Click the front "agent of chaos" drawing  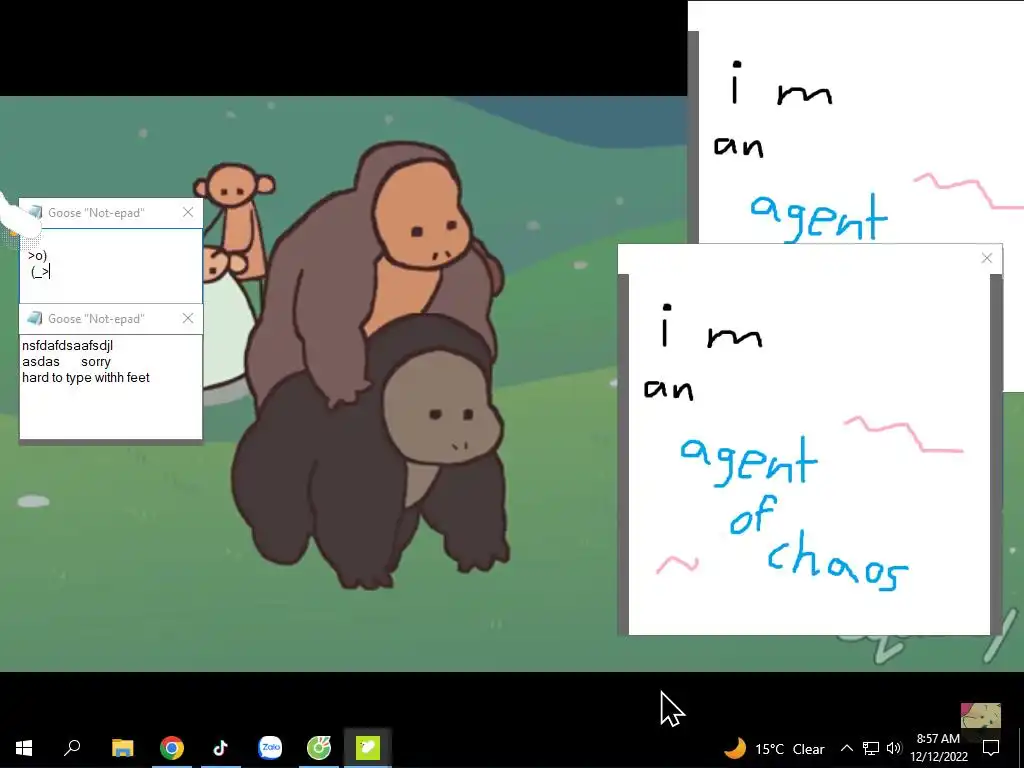click(x=809, y=455)
